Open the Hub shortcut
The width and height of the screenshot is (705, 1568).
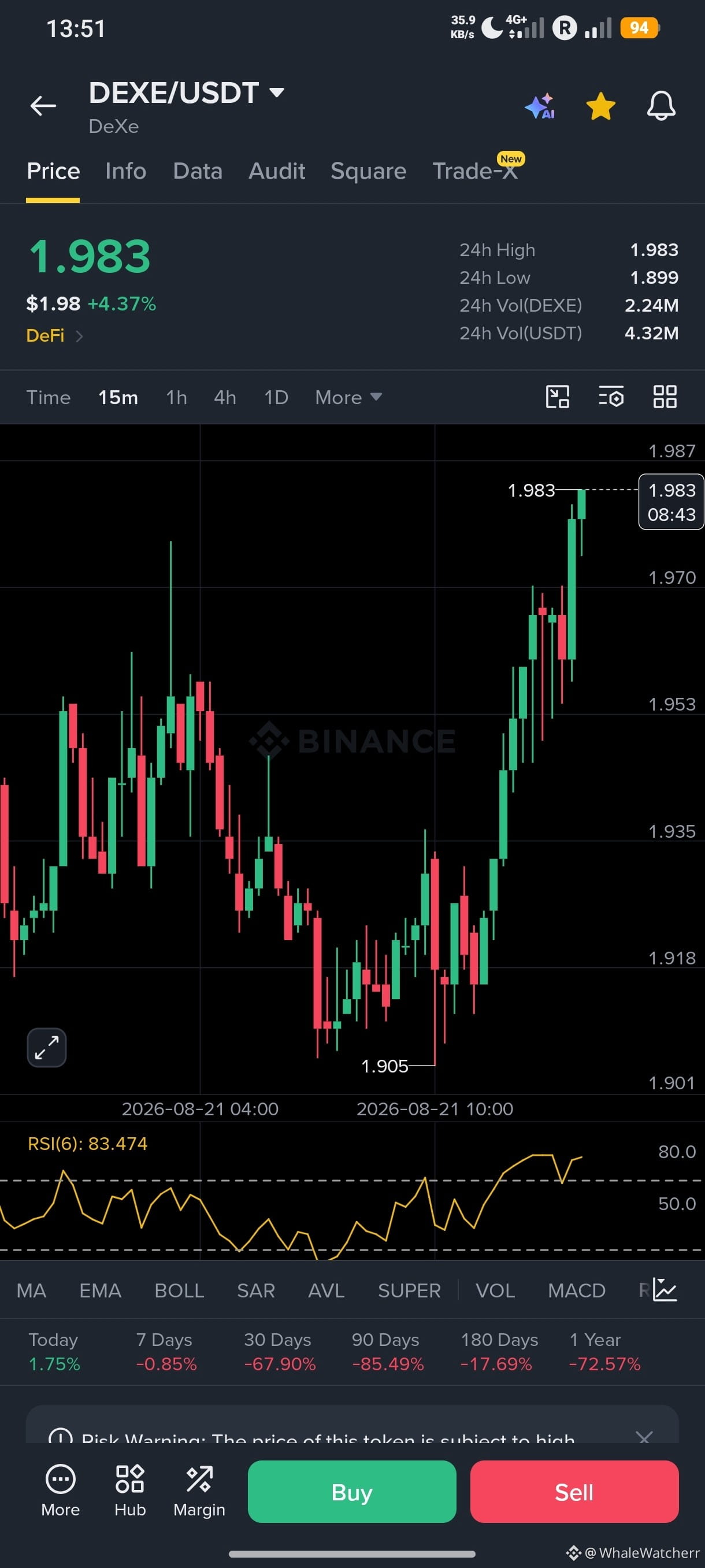[130, 1491]
